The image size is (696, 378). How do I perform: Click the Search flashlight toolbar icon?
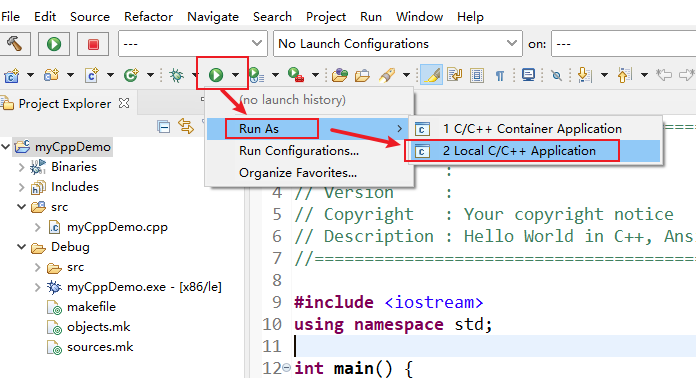point(387,75)
